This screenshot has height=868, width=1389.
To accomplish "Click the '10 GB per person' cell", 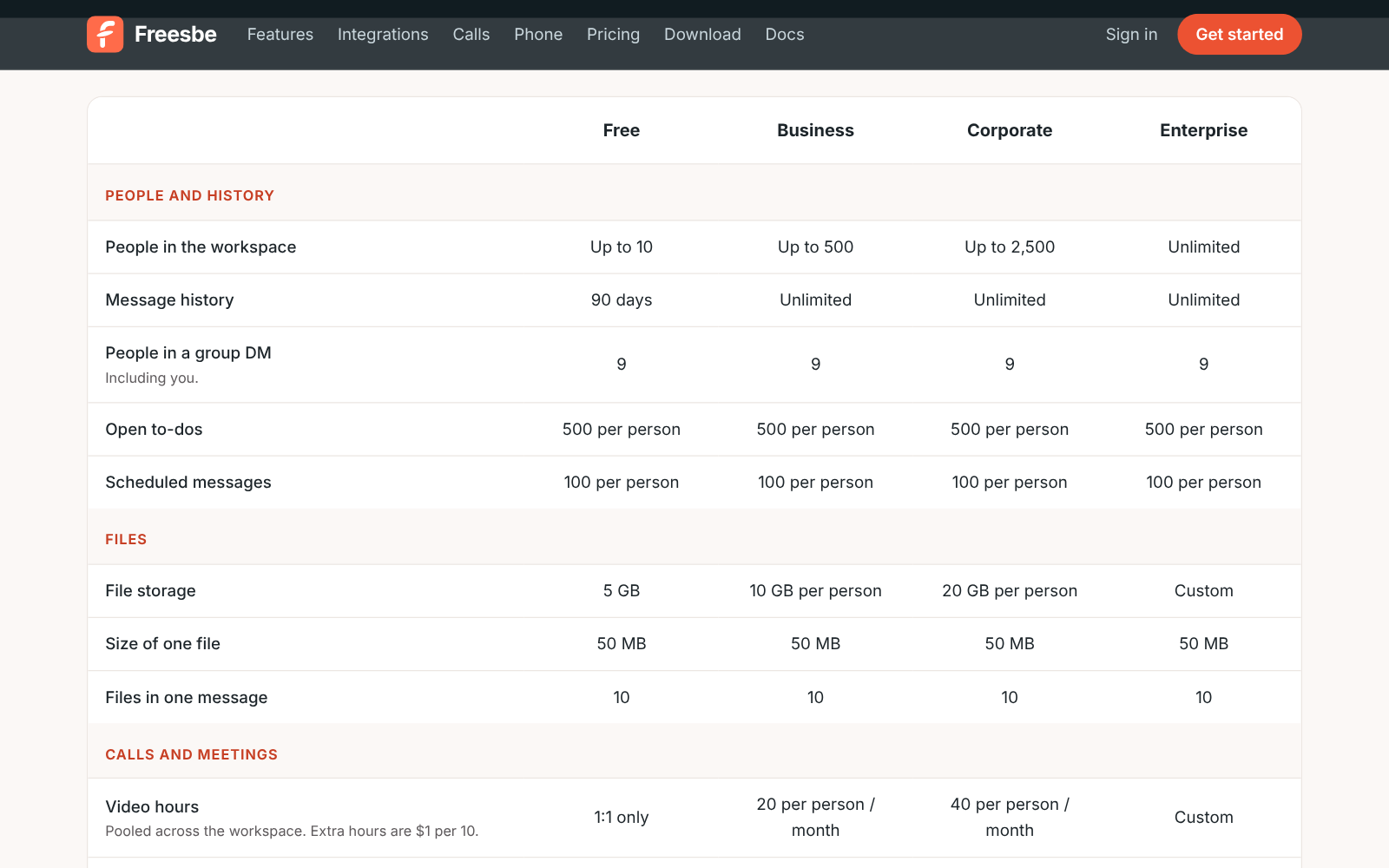I will tap(815, 591).
